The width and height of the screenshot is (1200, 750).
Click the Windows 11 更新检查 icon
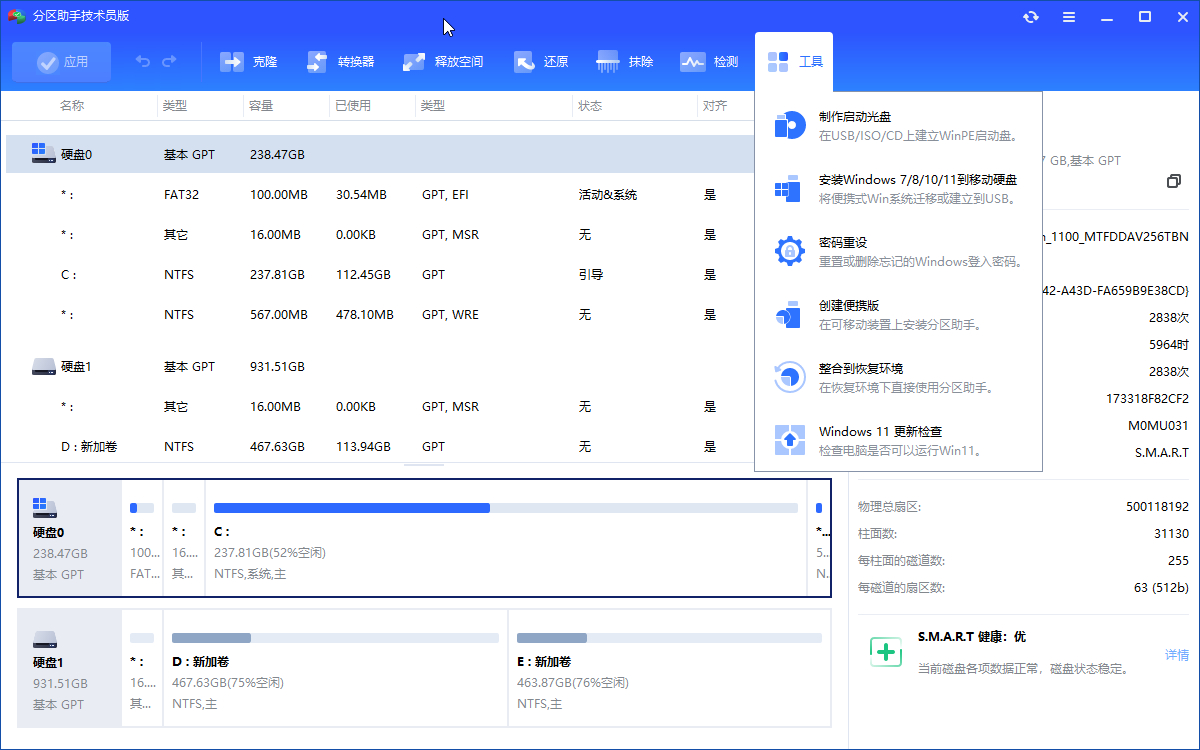(x=790, y=440)
